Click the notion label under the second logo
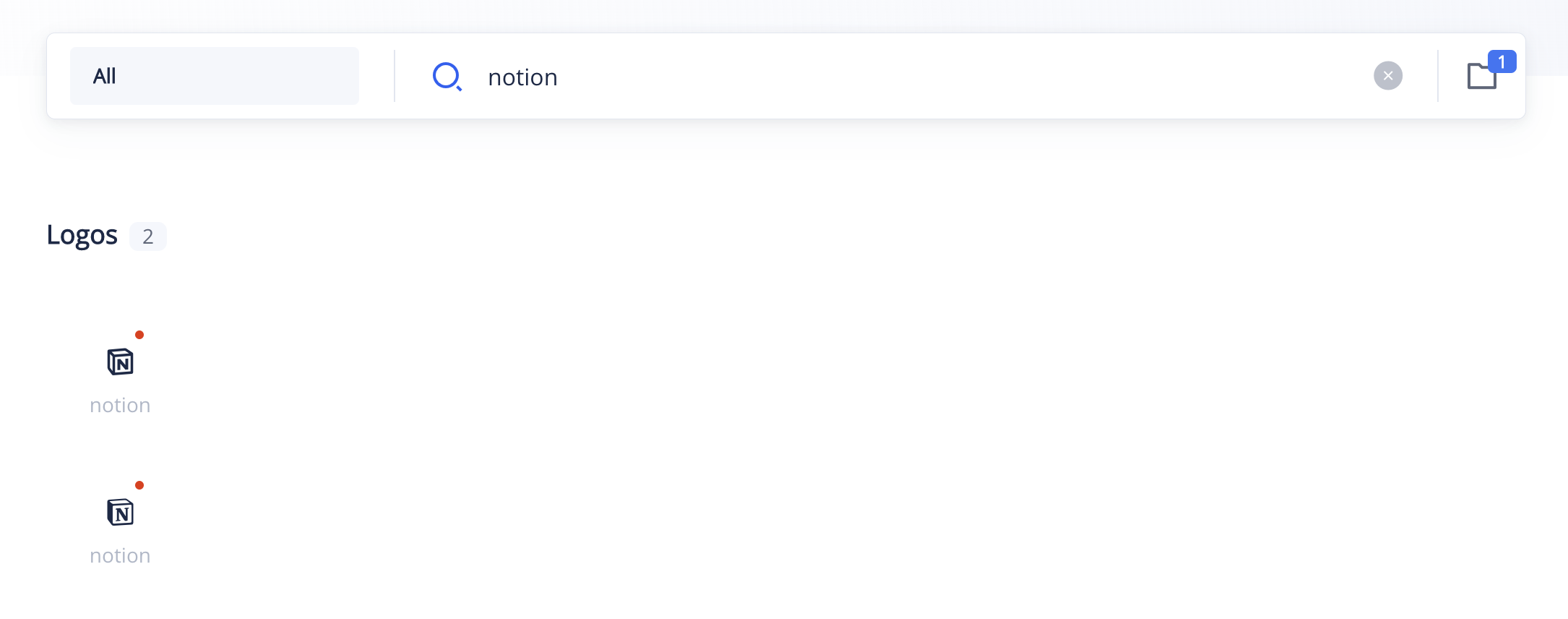Viewport: 1568px width, 619px height. 120,555
